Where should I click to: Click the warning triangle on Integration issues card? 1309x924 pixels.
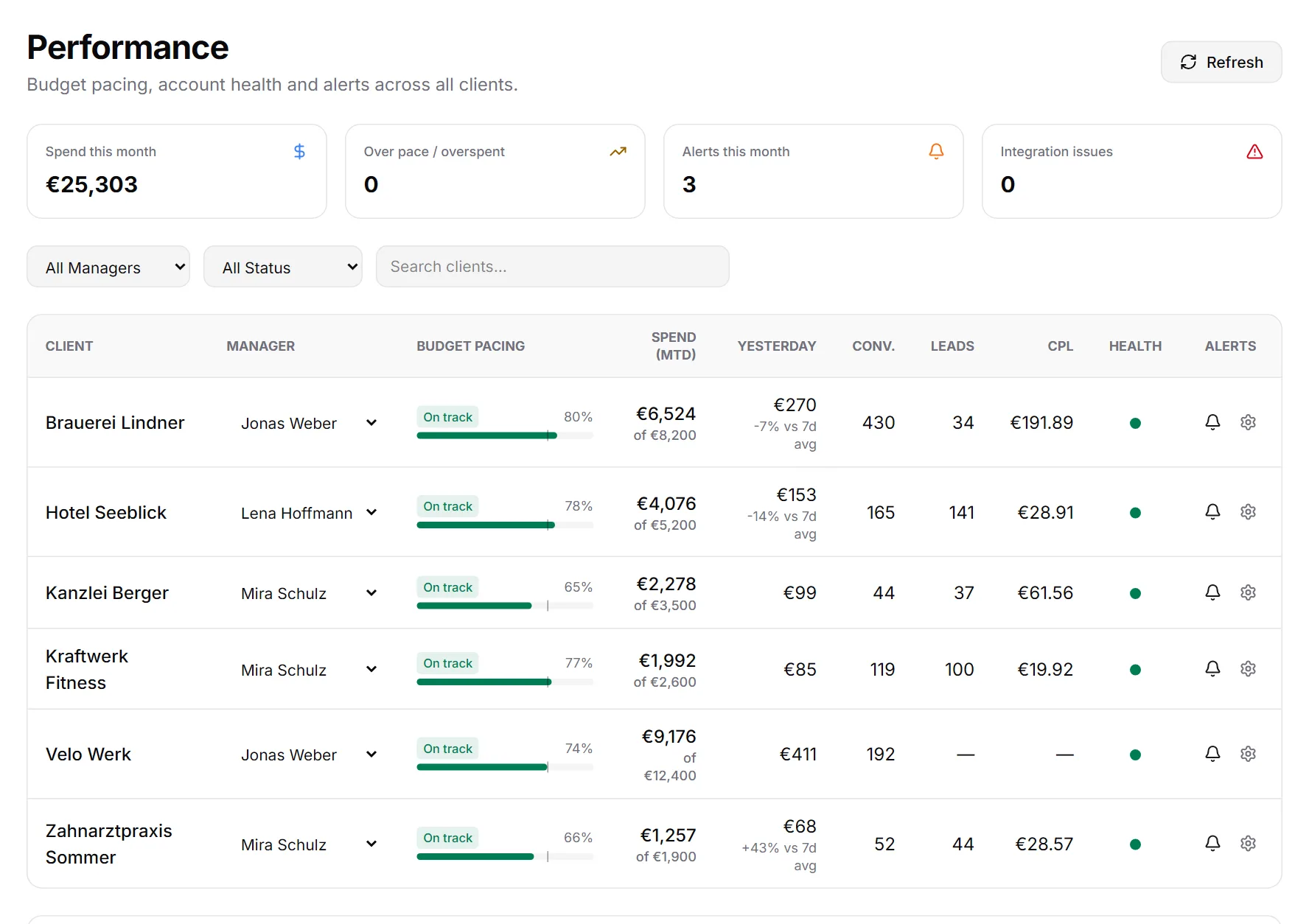1254,152
